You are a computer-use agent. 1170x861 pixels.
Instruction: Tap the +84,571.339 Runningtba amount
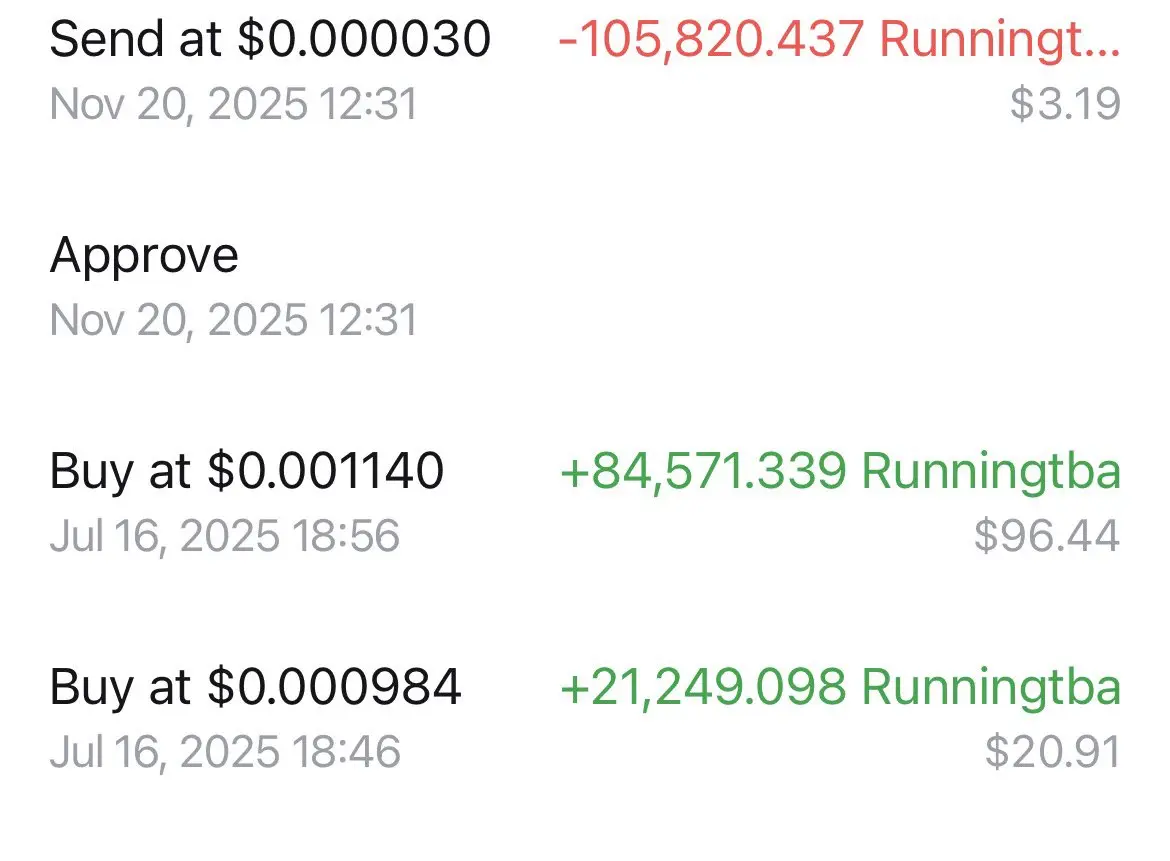(840, 472)
